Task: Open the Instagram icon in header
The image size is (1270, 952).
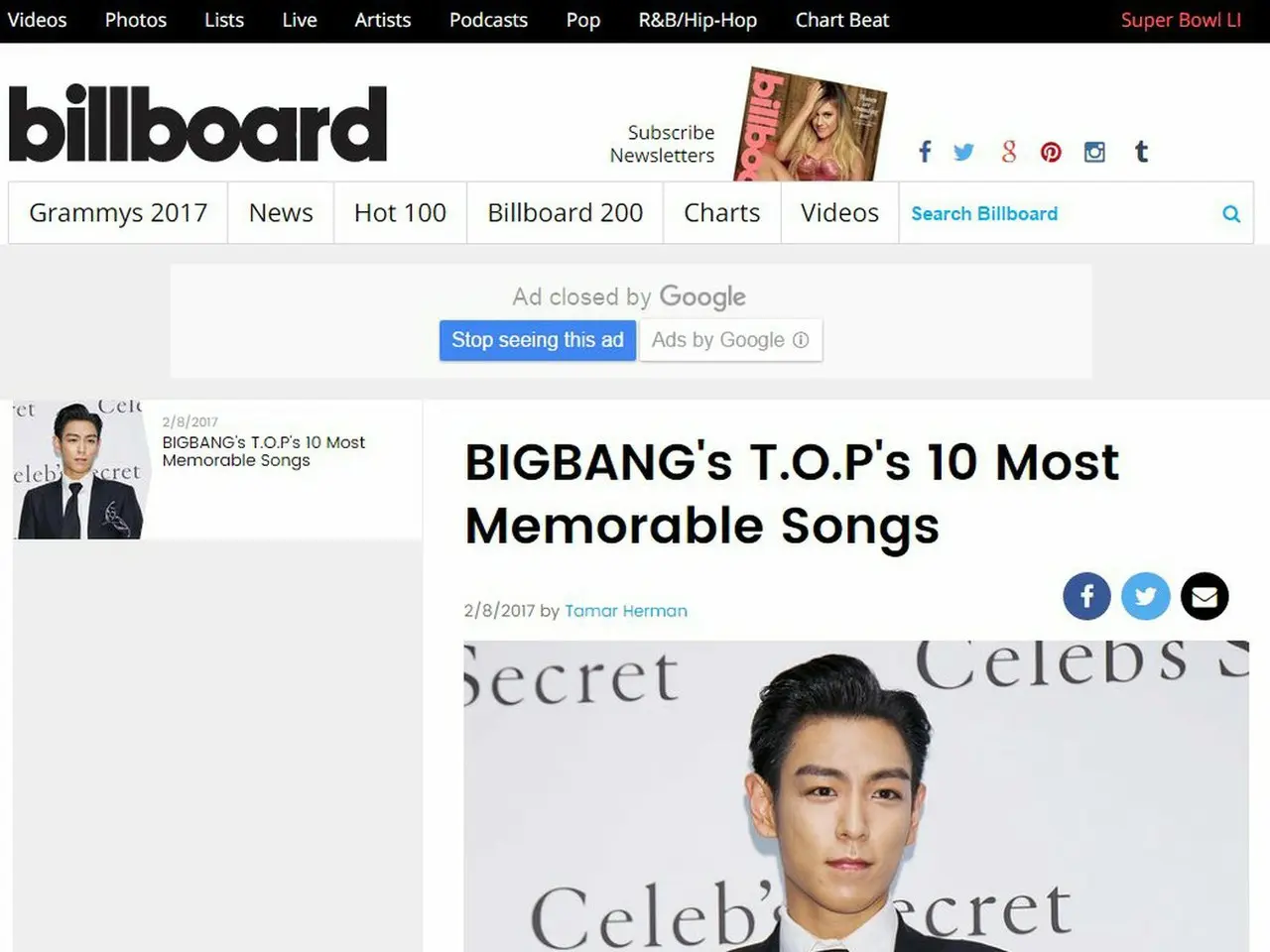Action: pos(1094,152)
